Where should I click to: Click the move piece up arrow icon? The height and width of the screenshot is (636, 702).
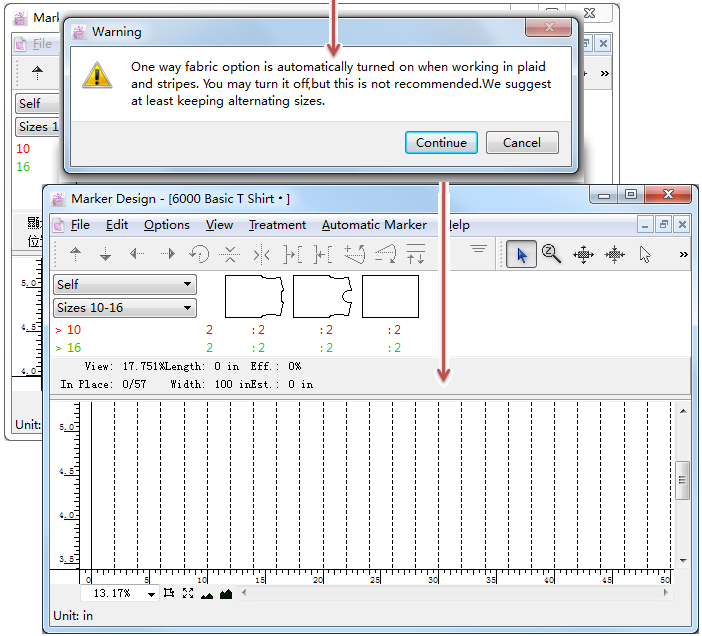[75, 254]
